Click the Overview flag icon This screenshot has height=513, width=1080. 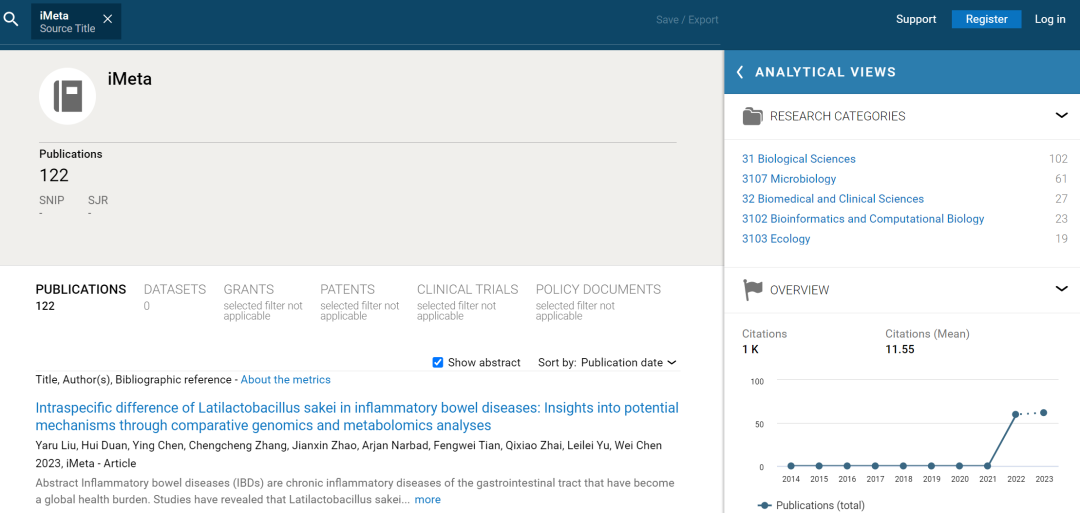[752, 290]
